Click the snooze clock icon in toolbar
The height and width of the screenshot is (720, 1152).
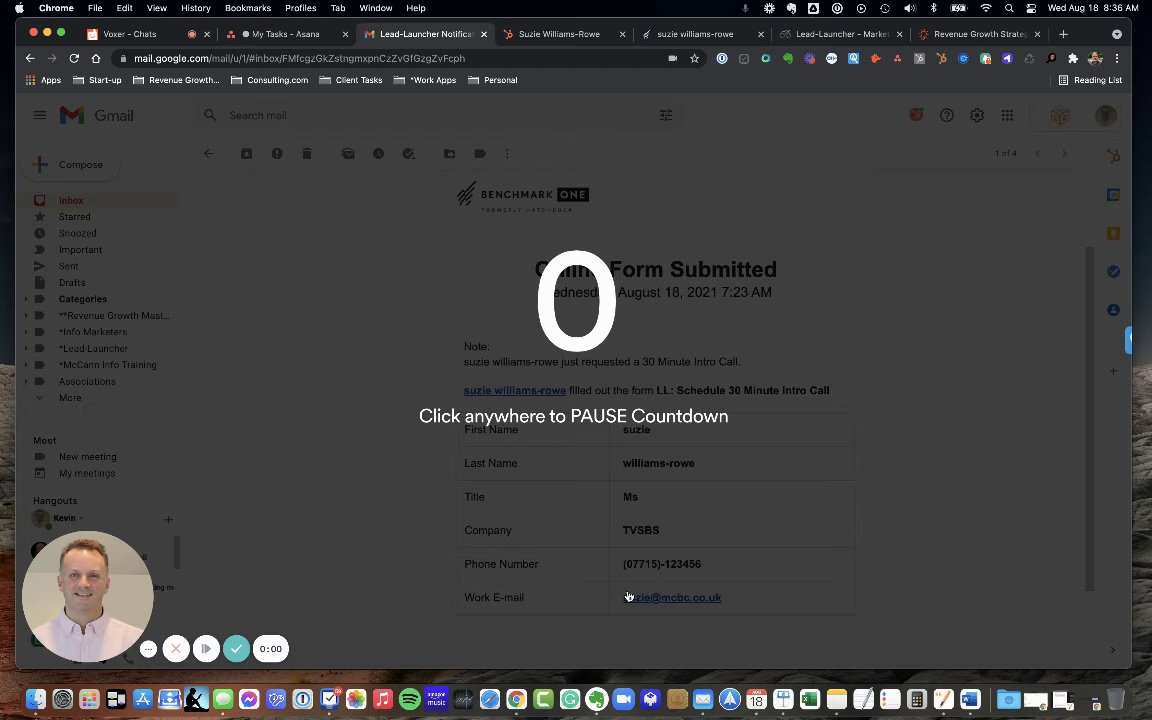point(378,154)
